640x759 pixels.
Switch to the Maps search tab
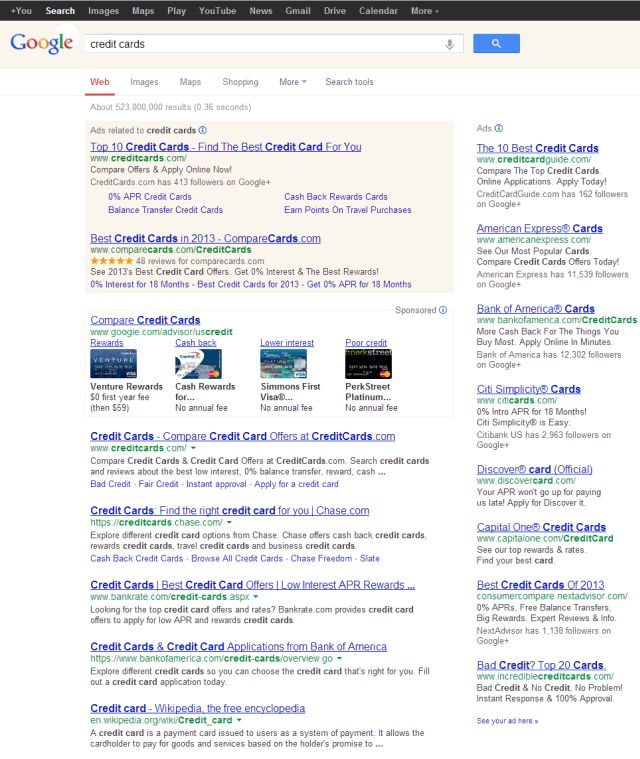[190, 82]
